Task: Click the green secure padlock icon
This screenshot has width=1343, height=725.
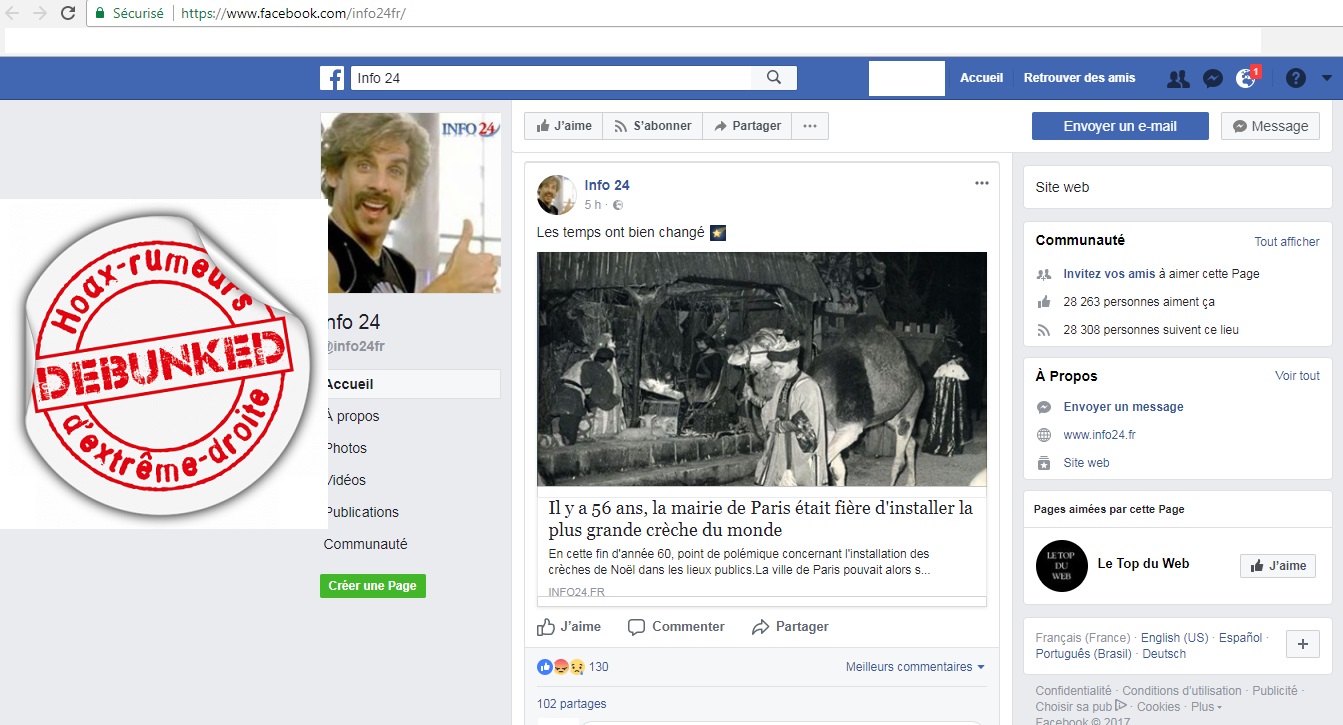Action: [100, 14]
